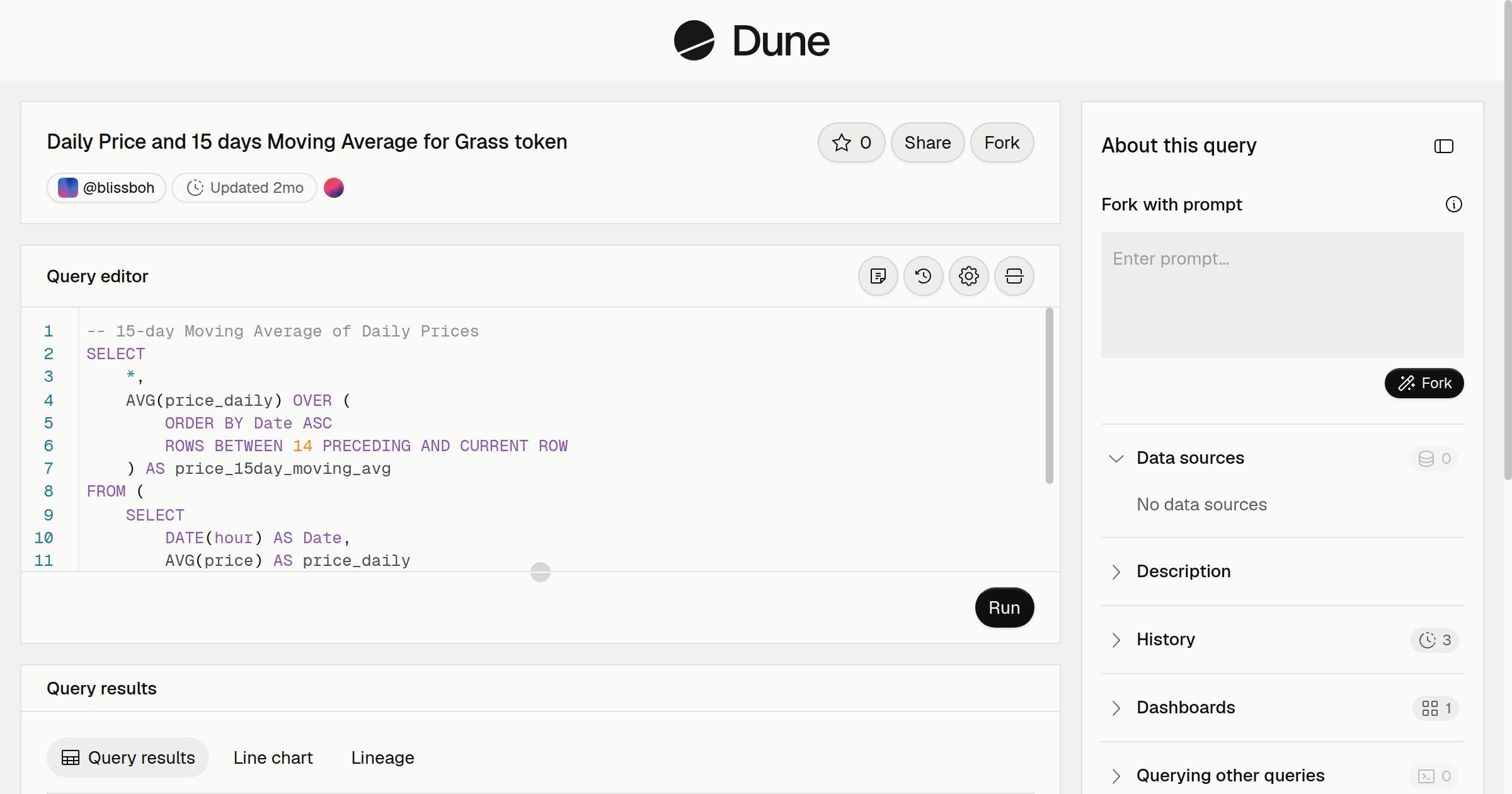Toggle the About this query sidebar panel
Viewport: 1512px width, 794px height.
coord(1443,146)
